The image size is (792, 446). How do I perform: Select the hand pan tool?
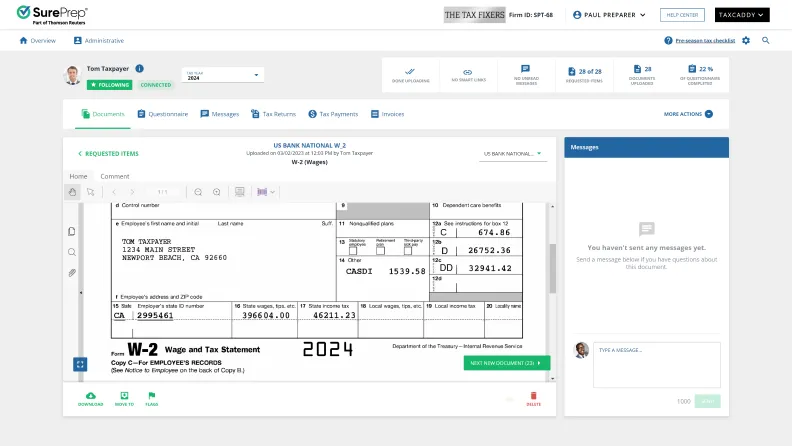(72, 191)
